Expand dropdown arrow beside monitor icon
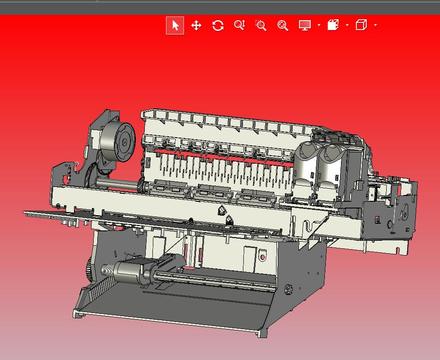Viewport: 440px width, 360px height. tap(319, 25)
